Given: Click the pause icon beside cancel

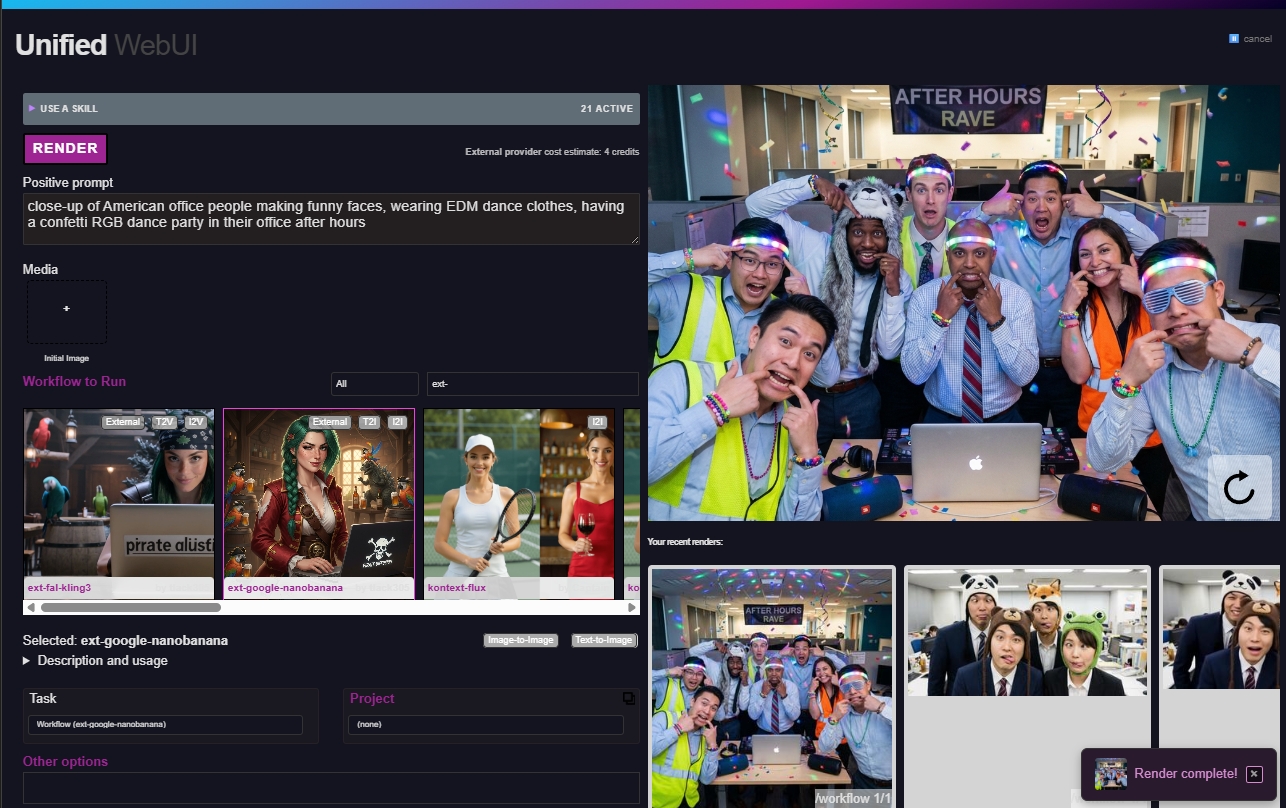Looking at the screenshot, I should point(1234,39).
